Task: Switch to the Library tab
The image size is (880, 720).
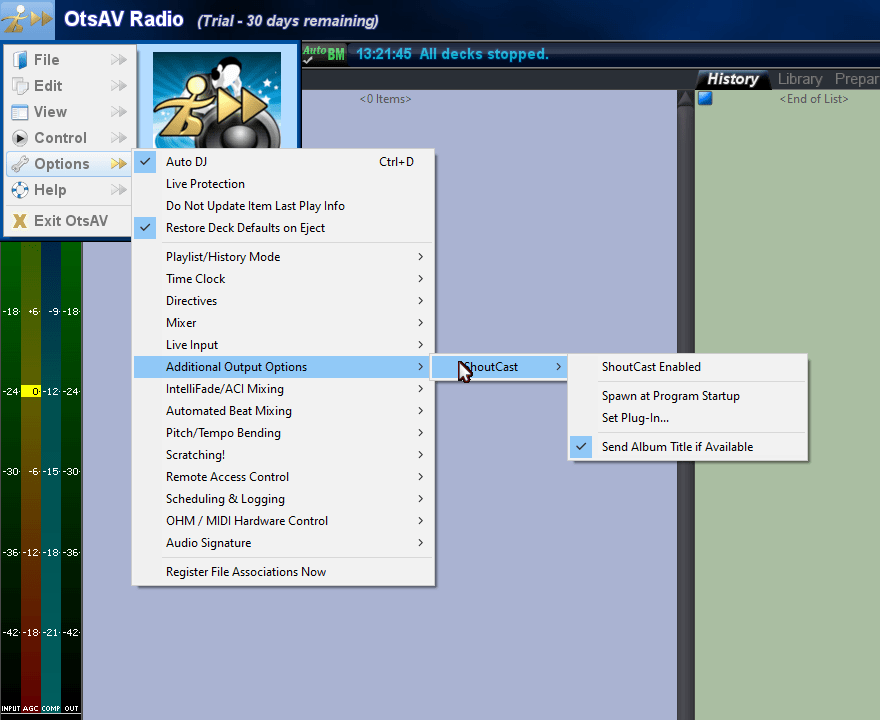Action: [x=799, y=78]
